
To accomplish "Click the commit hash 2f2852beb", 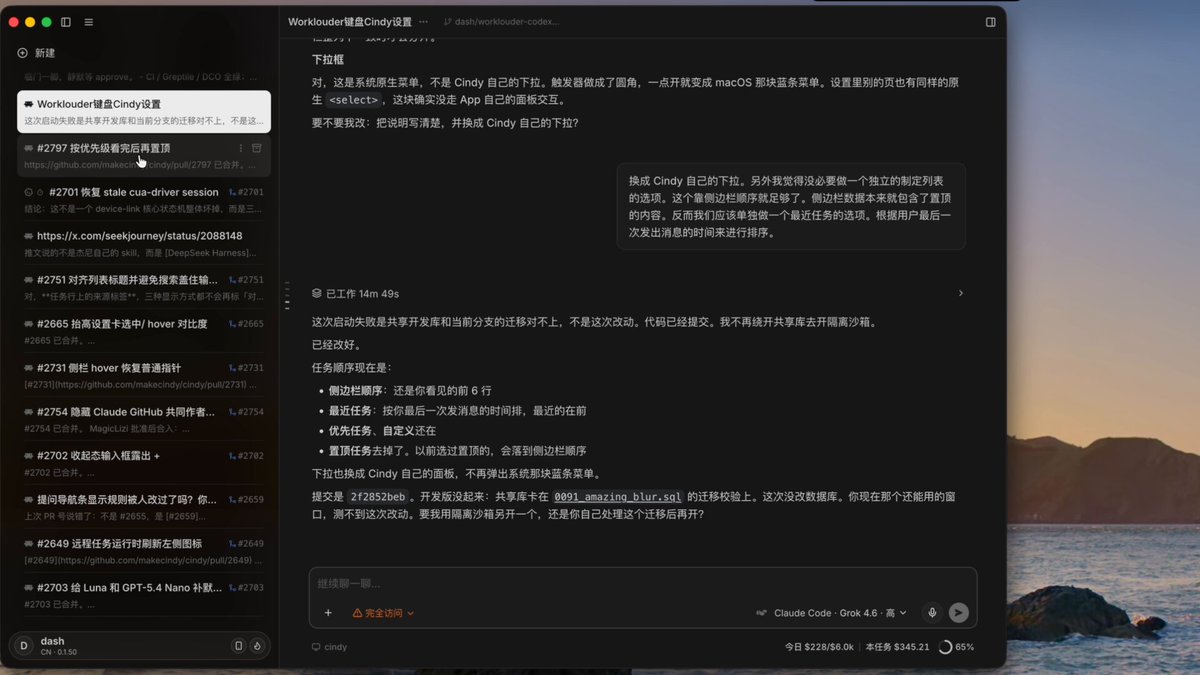I will tap(378, 497).
